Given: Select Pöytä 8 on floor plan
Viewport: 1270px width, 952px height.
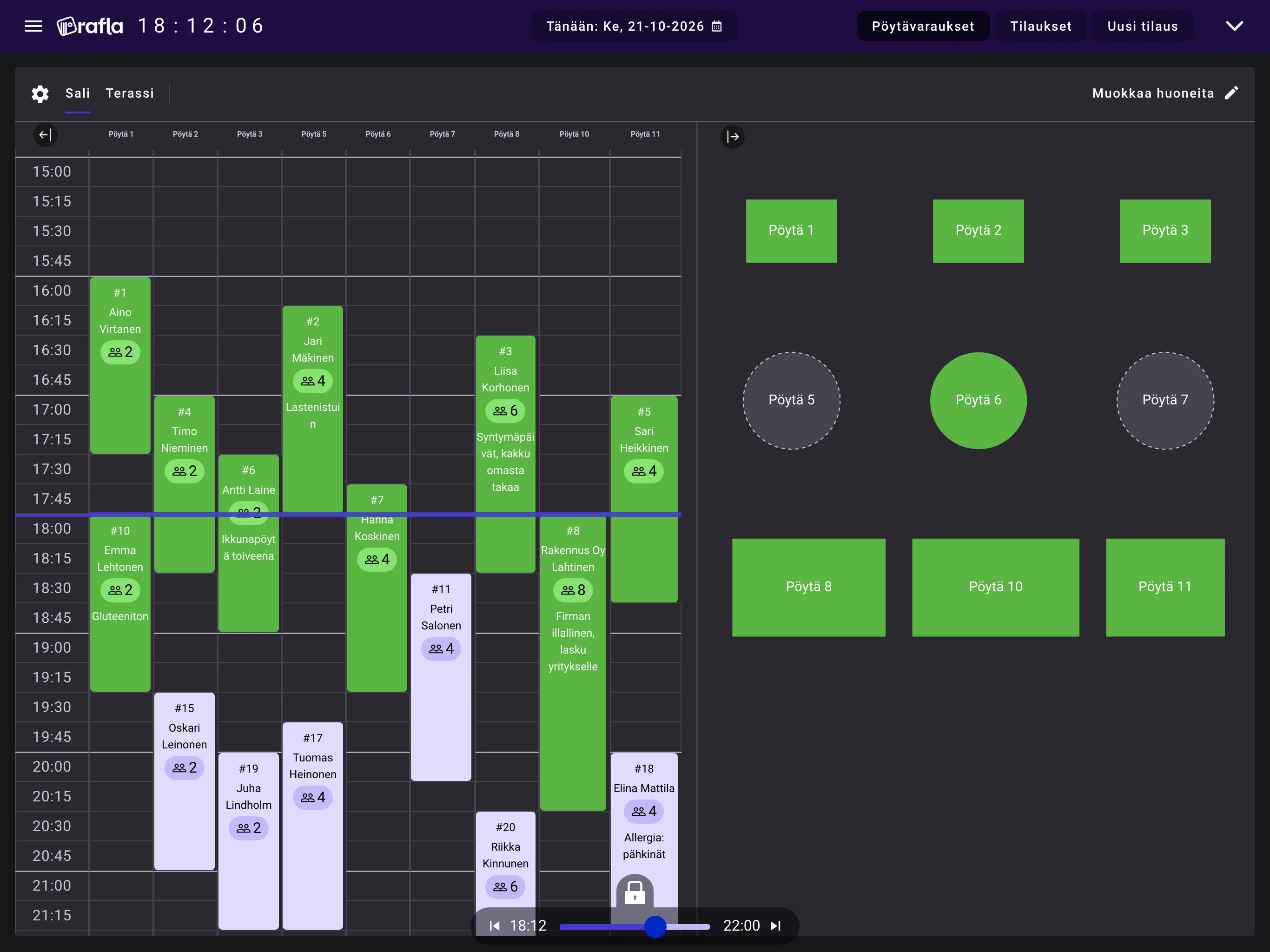Looking at the screenshot, I should click(808, 587).
